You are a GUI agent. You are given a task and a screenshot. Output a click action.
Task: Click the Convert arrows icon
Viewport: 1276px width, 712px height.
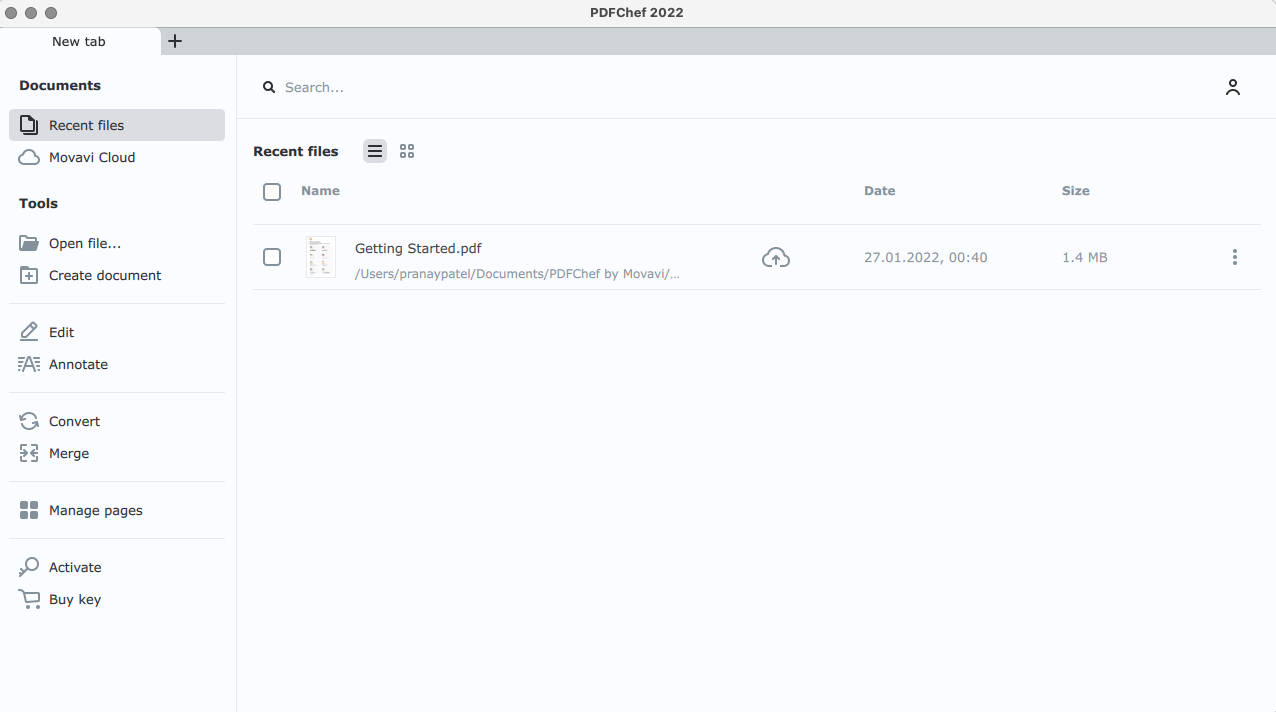click(x=29, y=421)
